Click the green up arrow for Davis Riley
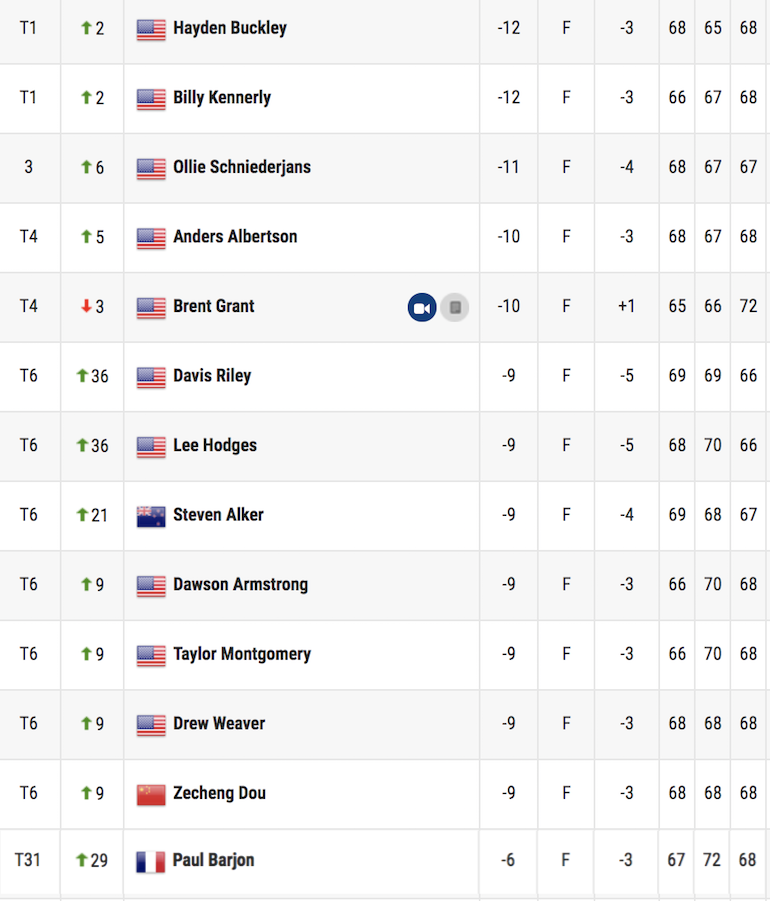770x901 pixels. click(x=82, y=376)
